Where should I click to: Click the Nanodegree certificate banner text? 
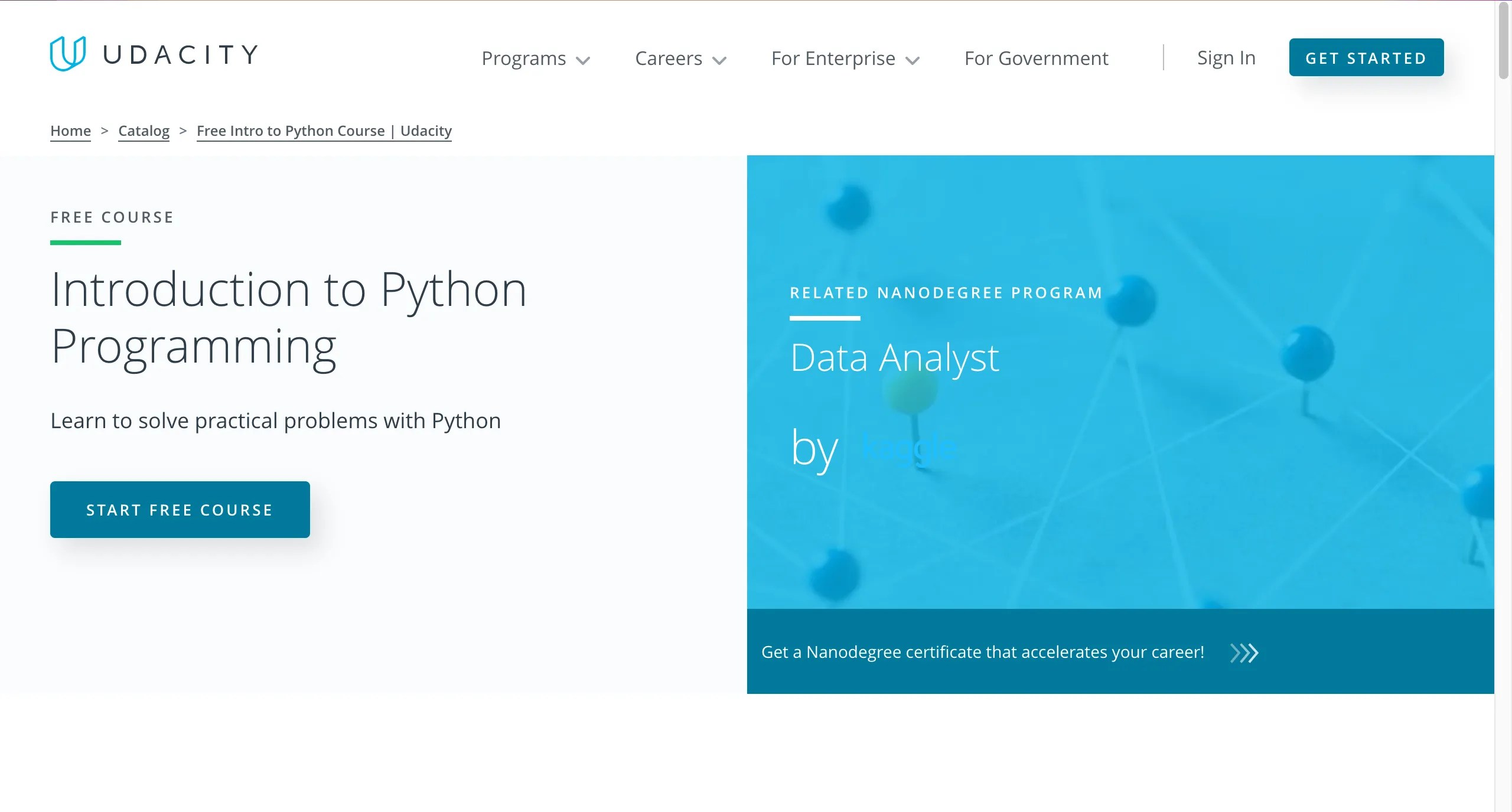[982, 653]
